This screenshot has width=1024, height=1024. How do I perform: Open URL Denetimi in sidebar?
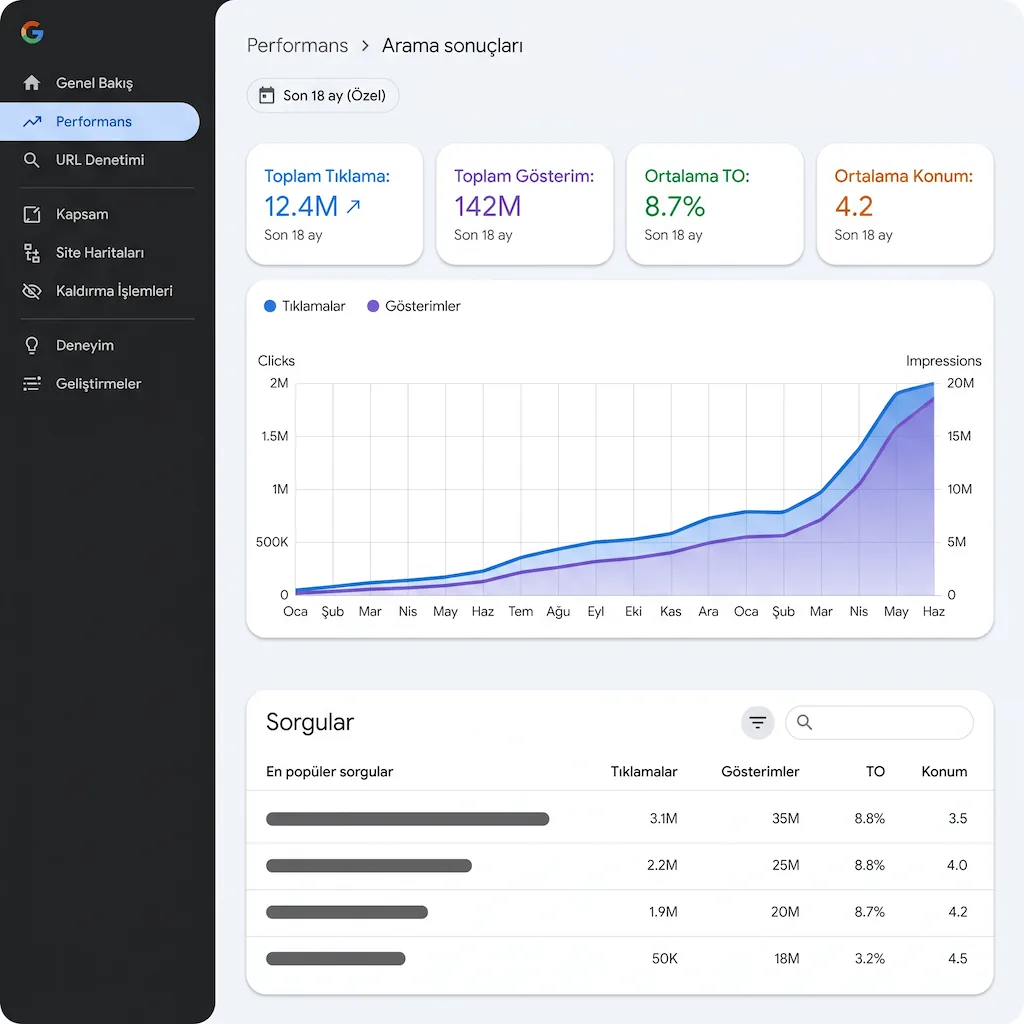100,160
